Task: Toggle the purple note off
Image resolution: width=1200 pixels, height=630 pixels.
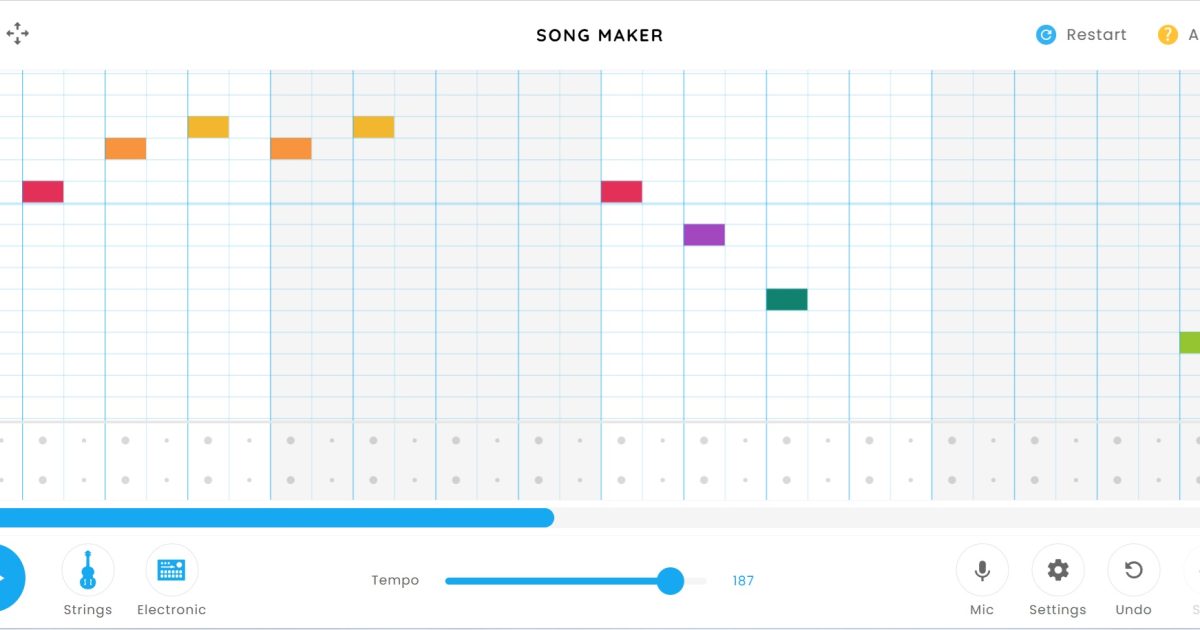Action: pyautogui.click(x=704, y=235)
